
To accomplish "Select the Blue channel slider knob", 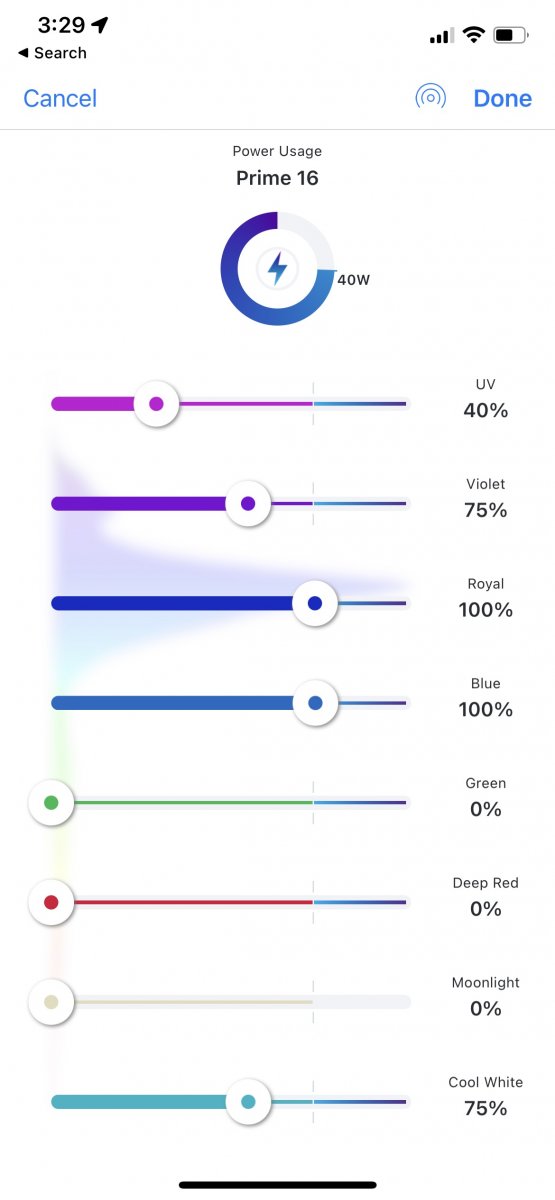I will (x=315, y=703).
